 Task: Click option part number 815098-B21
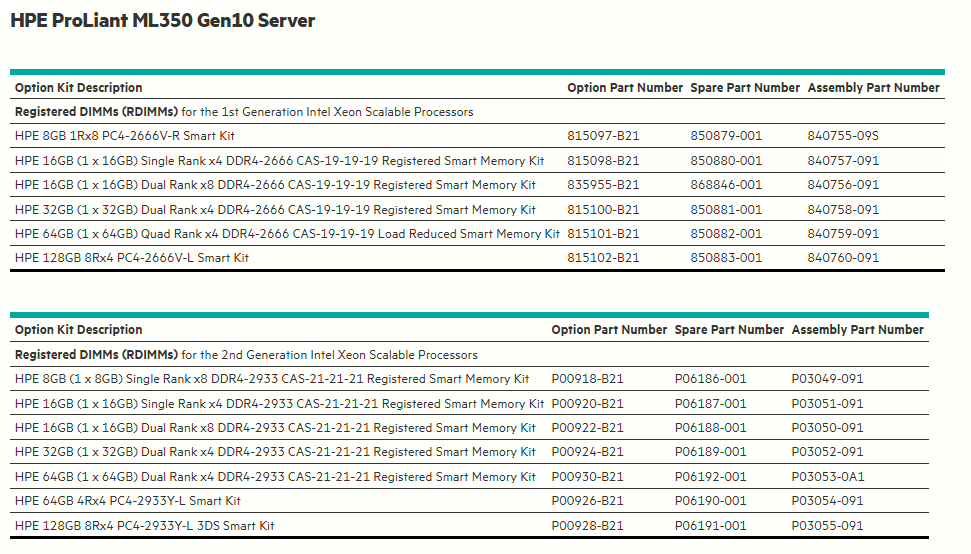coord(603,160)
